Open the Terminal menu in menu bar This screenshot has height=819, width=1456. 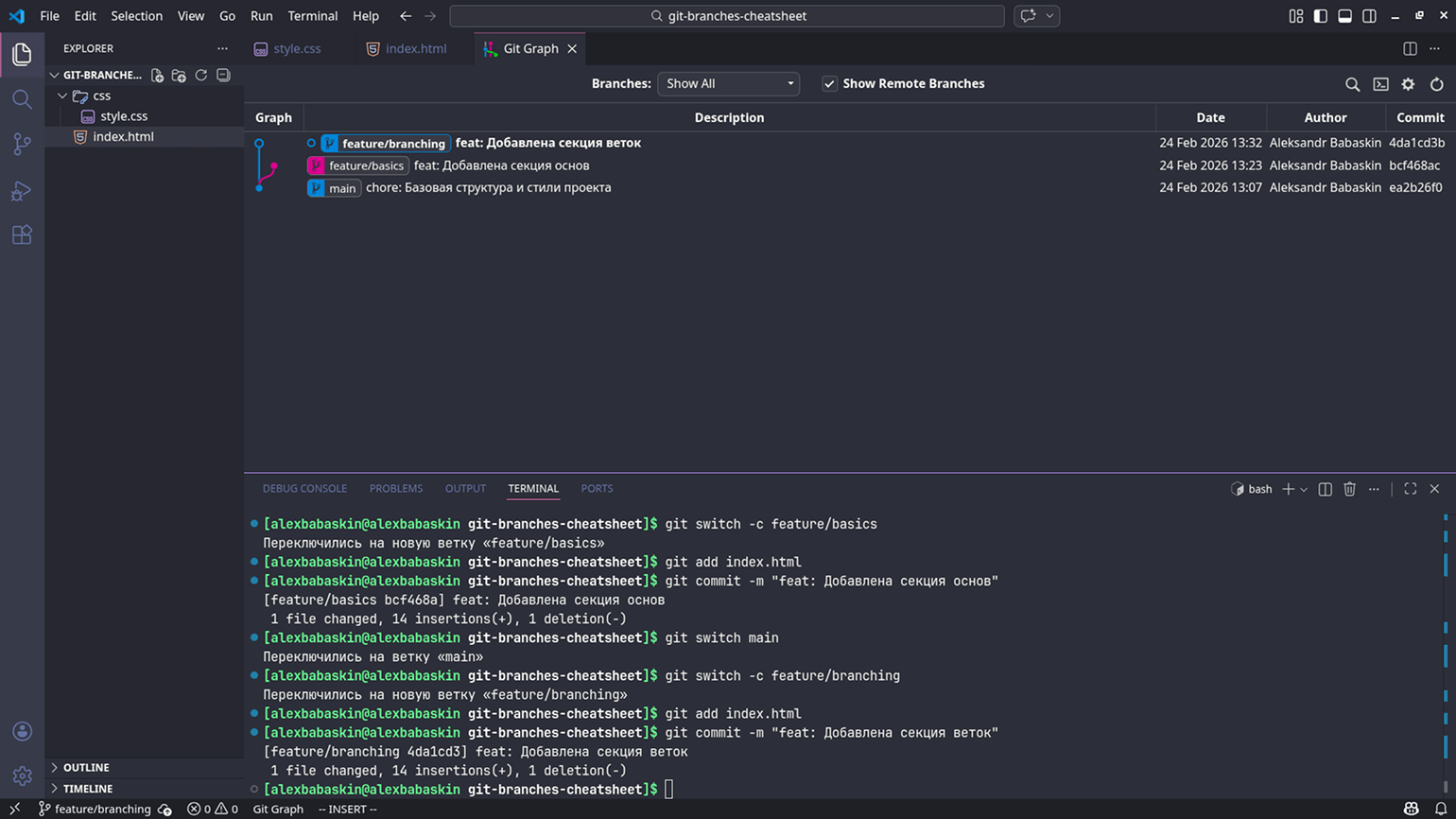pos(312,16)
